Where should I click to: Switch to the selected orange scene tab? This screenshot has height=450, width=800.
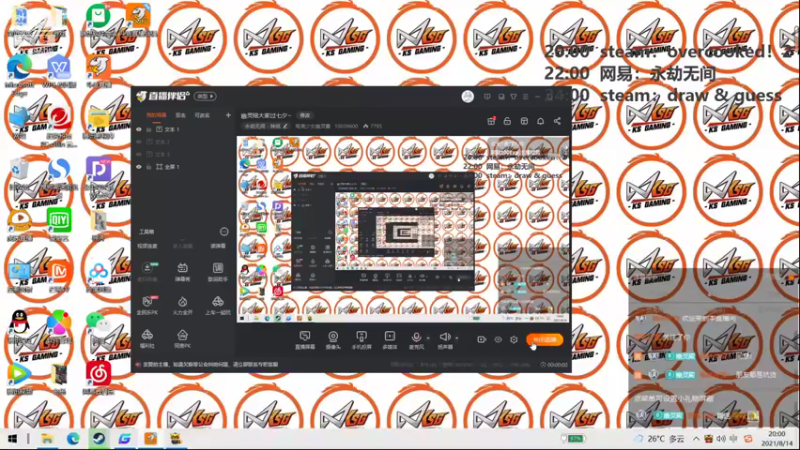157,115
